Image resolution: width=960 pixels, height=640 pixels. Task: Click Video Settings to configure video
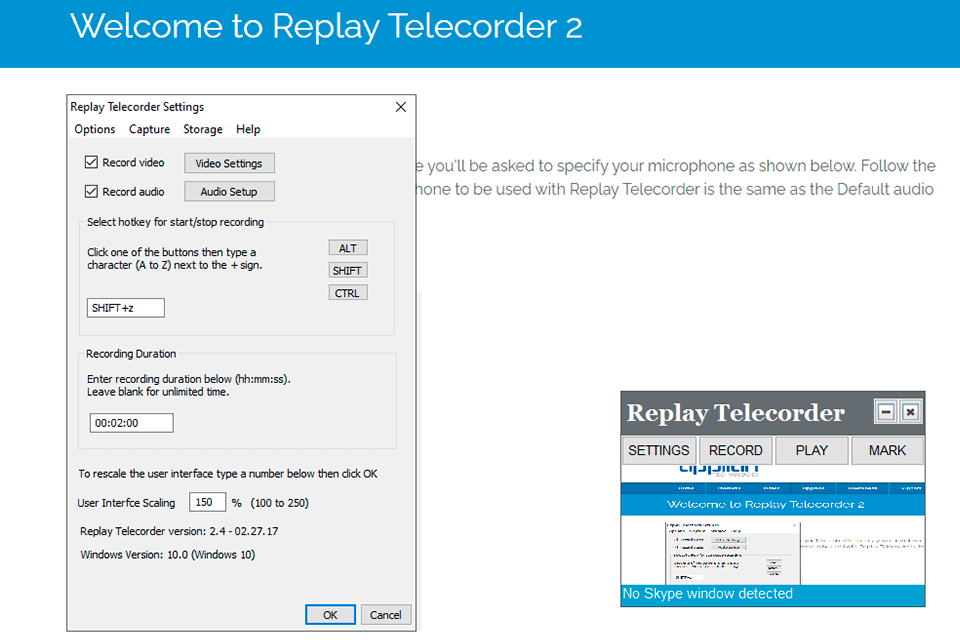pyautogui.click(x=229, y=162)
